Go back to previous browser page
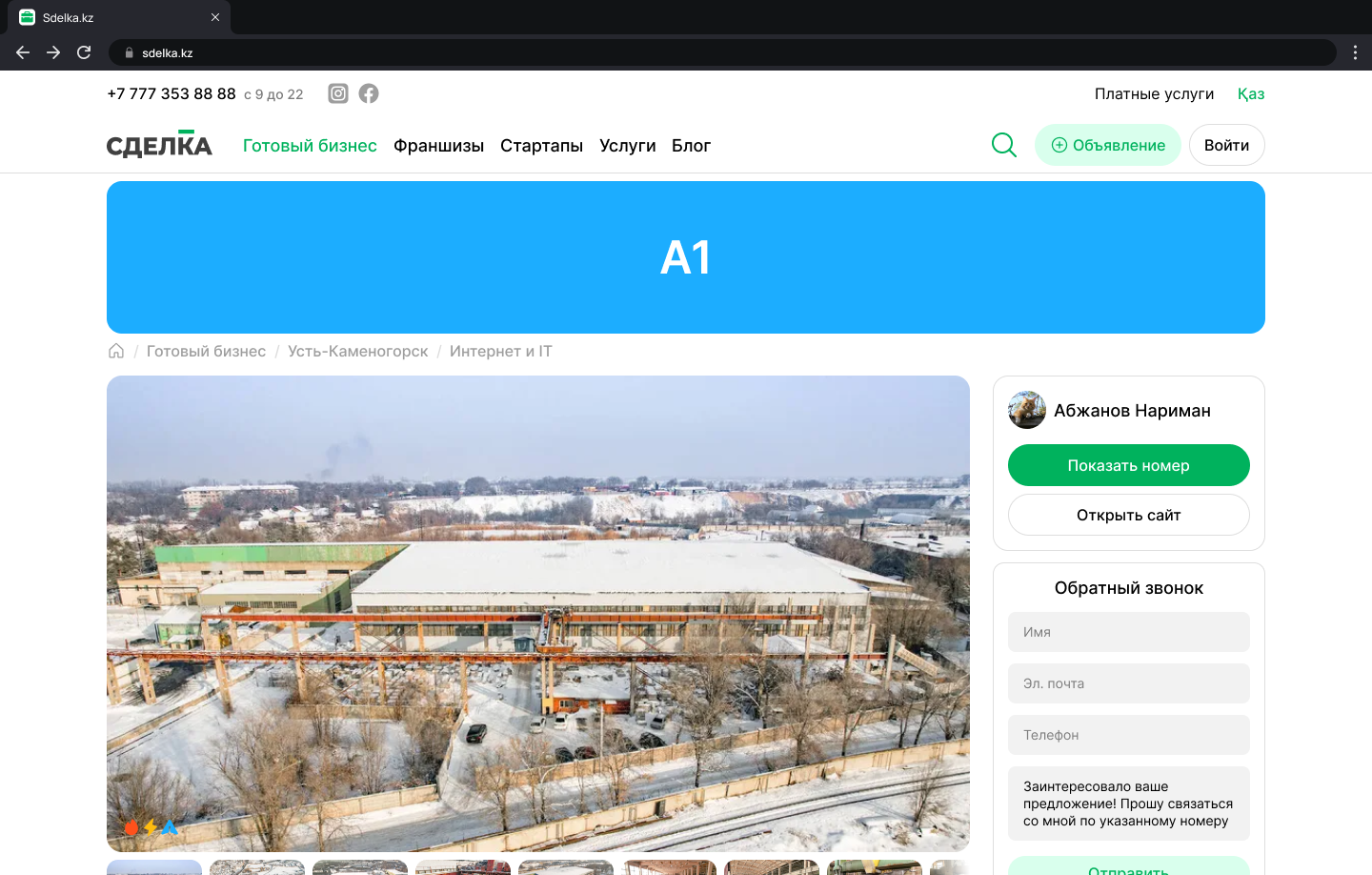This screenshot has height=875, width=1372. coord(23,52)
